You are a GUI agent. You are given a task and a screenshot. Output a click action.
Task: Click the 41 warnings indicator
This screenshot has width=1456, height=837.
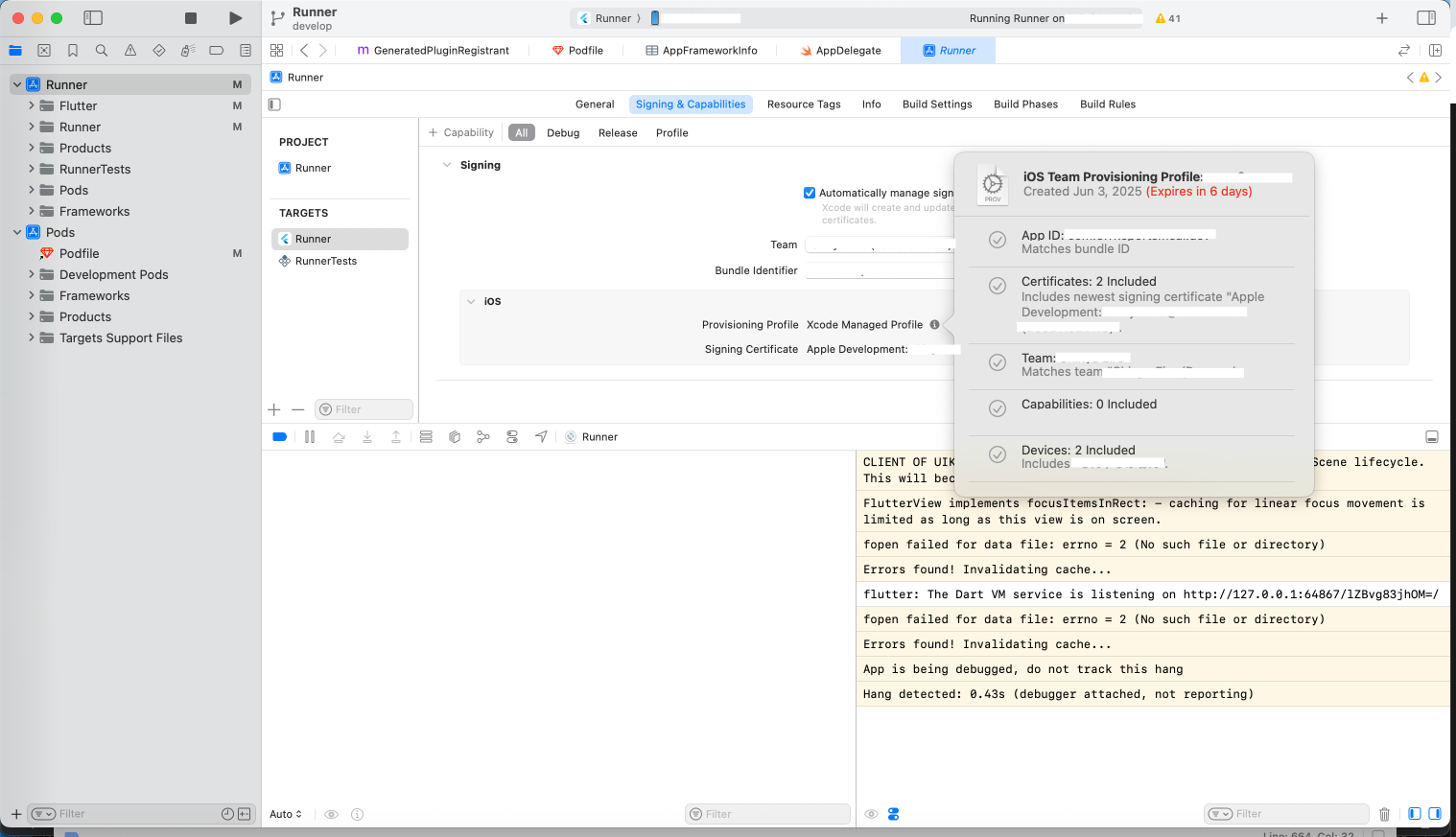(x=1168, y=18)
